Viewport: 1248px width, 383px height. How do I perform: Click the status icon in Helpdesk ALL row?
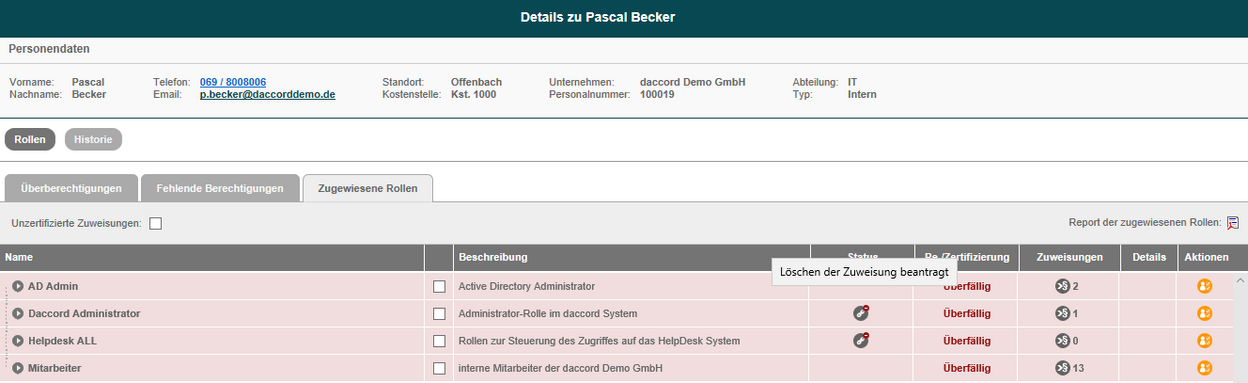coord(860,340)
